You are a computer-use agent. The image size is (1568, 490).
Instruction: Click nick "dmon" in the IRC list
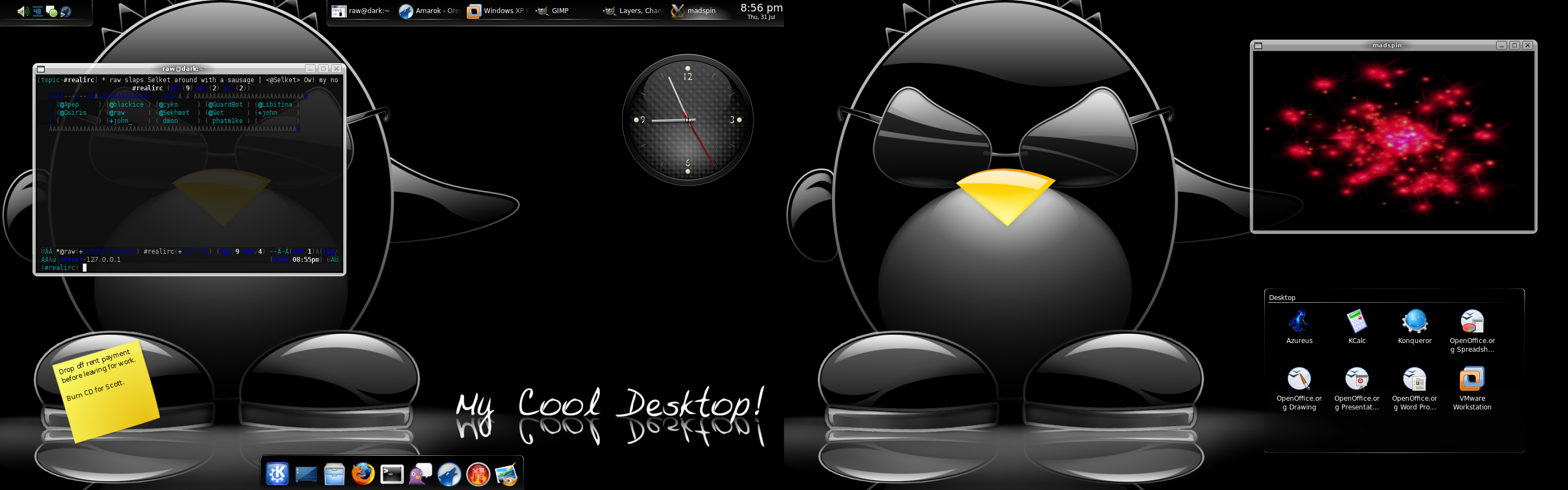point(170,120)
